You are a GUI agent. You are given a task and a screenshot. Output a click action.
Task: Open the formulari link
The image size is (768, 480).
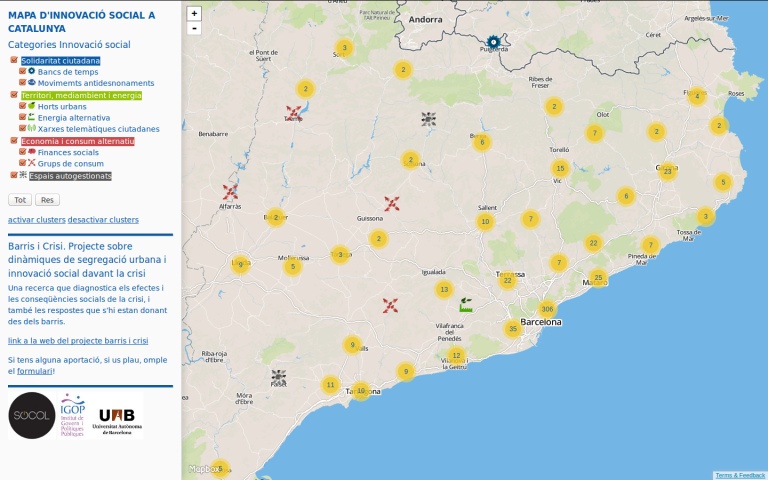(x=35, y=371)
